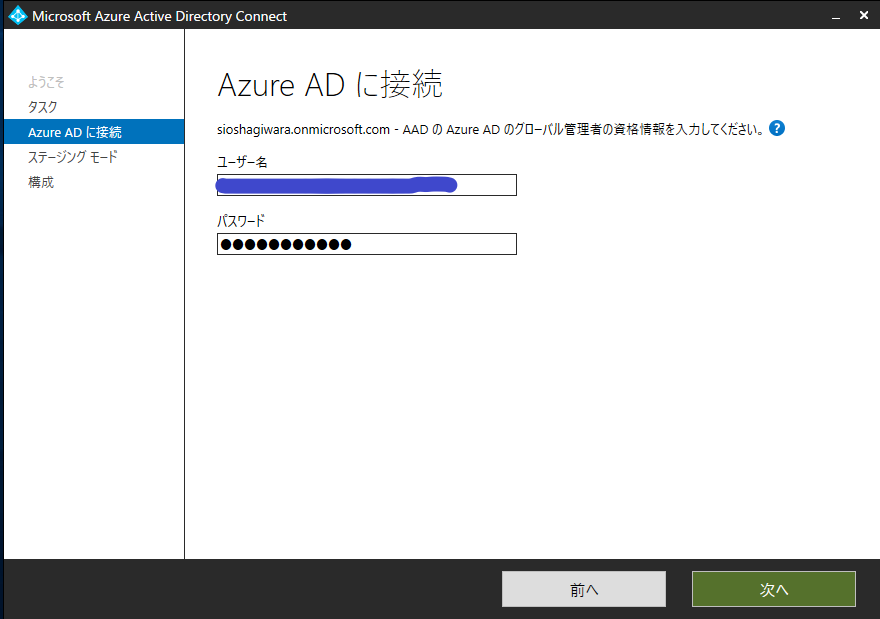Click the 前へ button to go back

[x=583, y=589]
